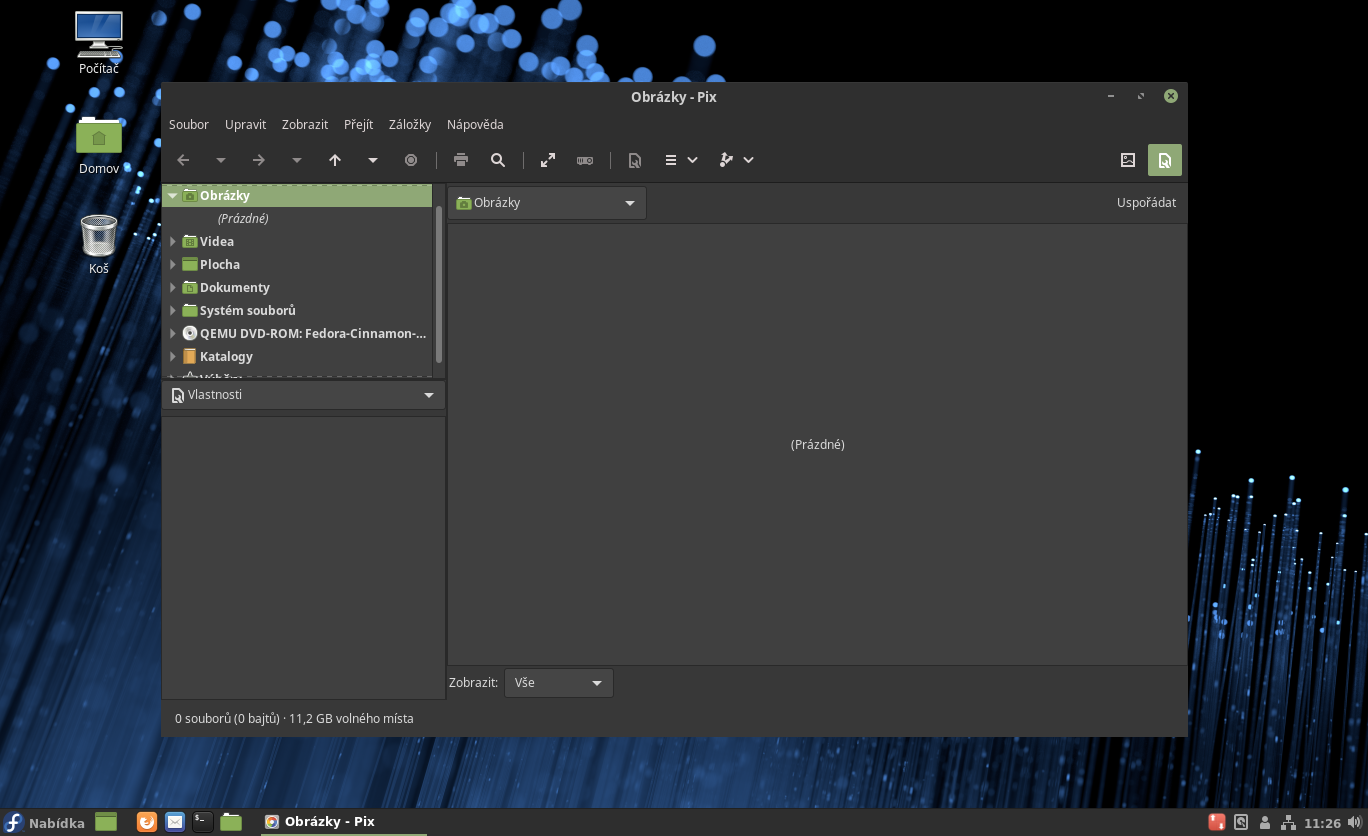
Task: Open the Záložky menu
Action: [410, 125]
